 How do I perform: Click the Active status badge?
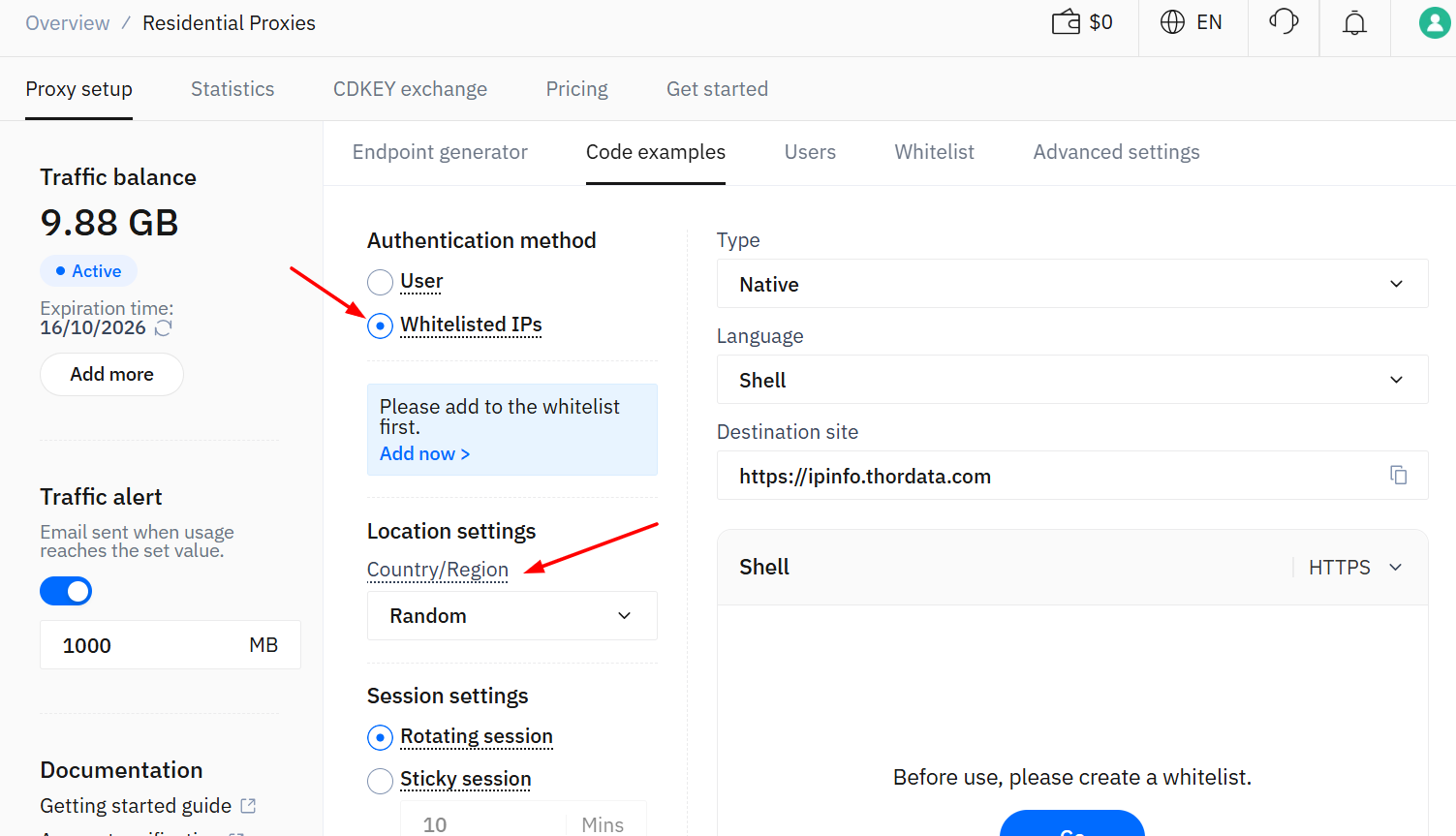pyautogui.click(x=88, y=271)
